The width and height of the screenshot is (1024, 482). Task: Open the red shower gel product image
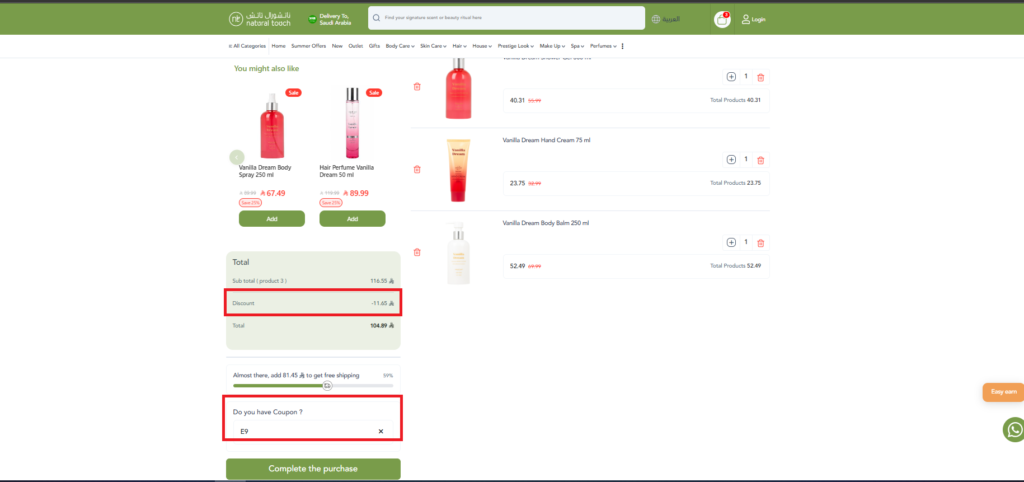tap(458, 89)
